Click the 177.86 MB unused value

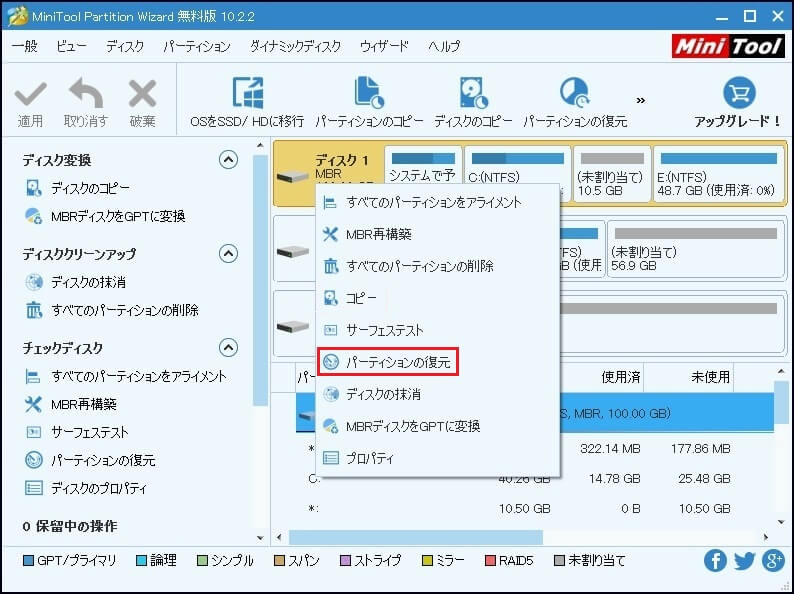click(701, 449)
